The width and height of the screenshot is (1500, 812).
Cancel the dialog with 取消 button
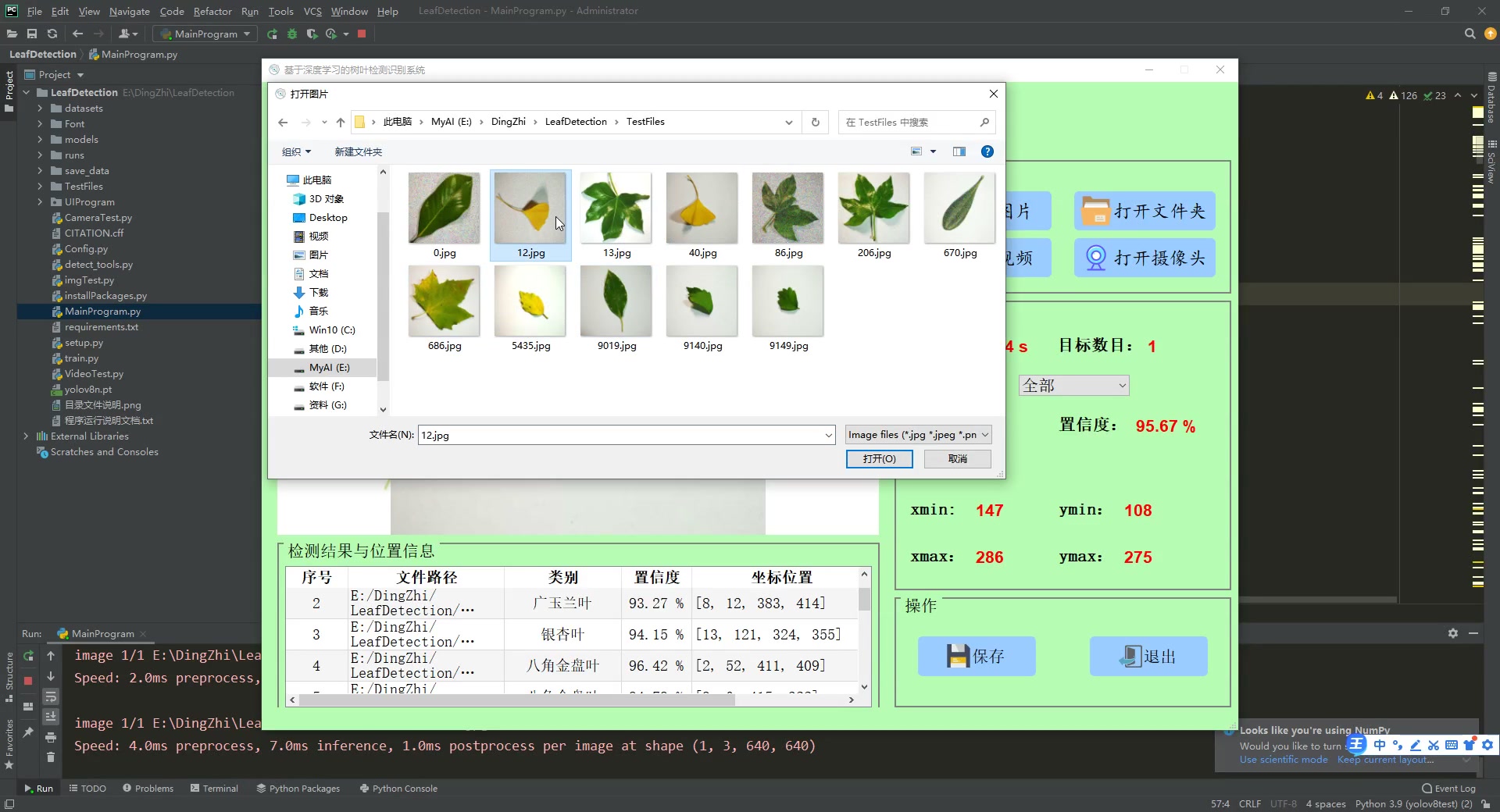957,459
